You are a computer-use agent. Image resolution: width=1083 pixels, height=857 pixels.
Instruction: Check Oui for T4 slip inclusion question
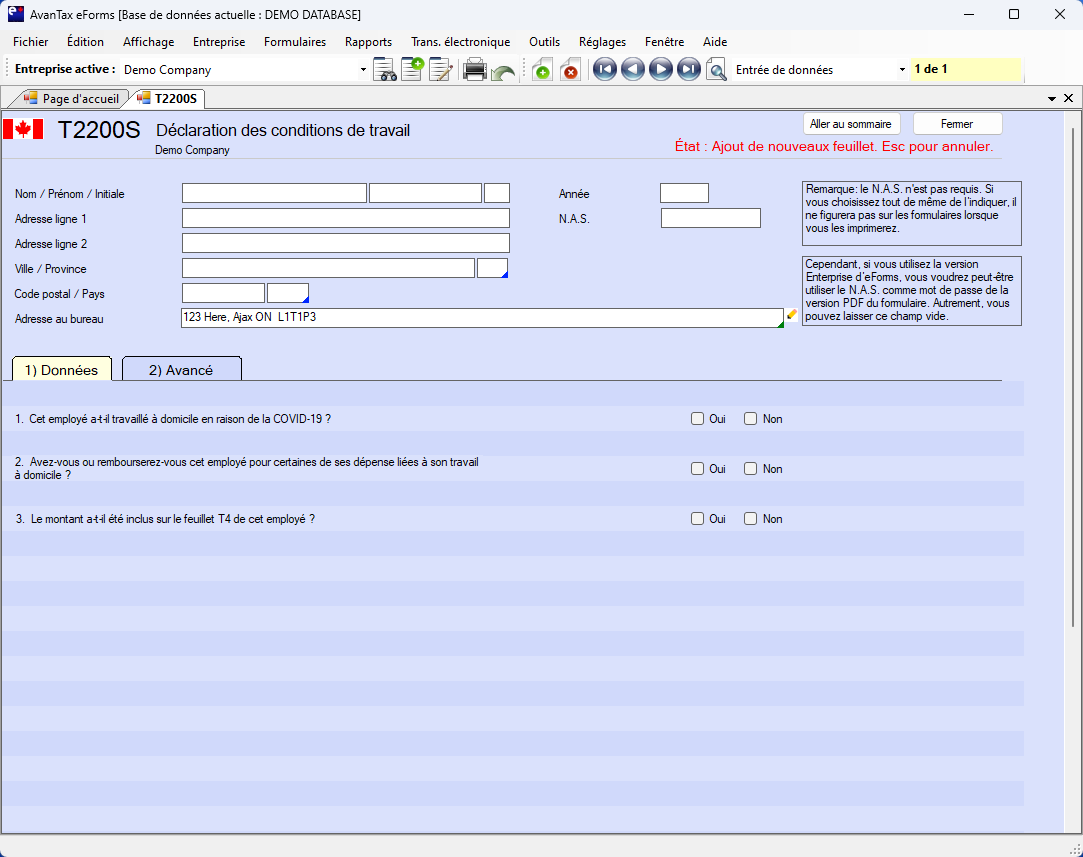(x=698, y=519)
